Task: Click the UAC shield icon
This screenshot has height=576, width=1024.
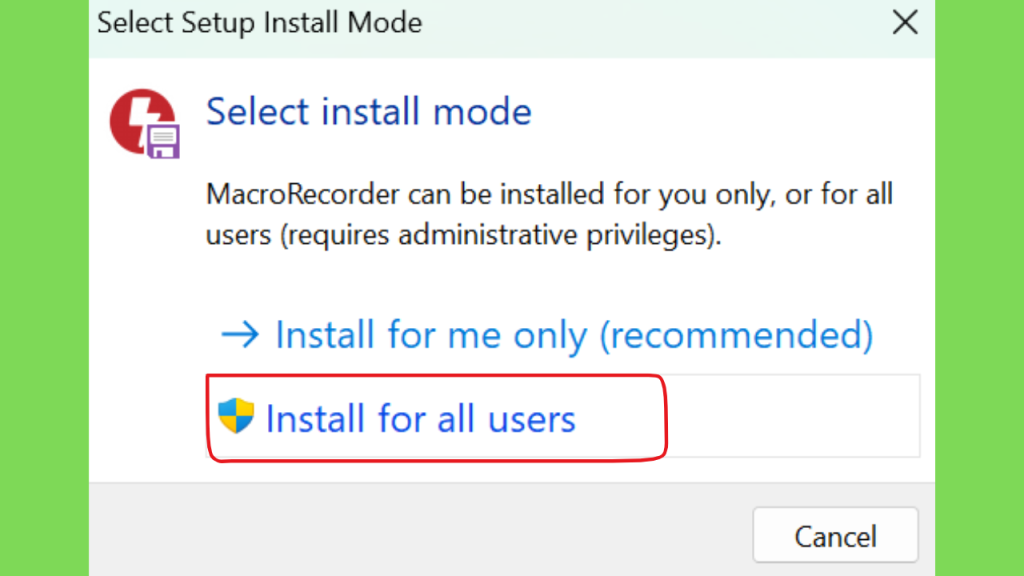Action: [x=236, y=415]
